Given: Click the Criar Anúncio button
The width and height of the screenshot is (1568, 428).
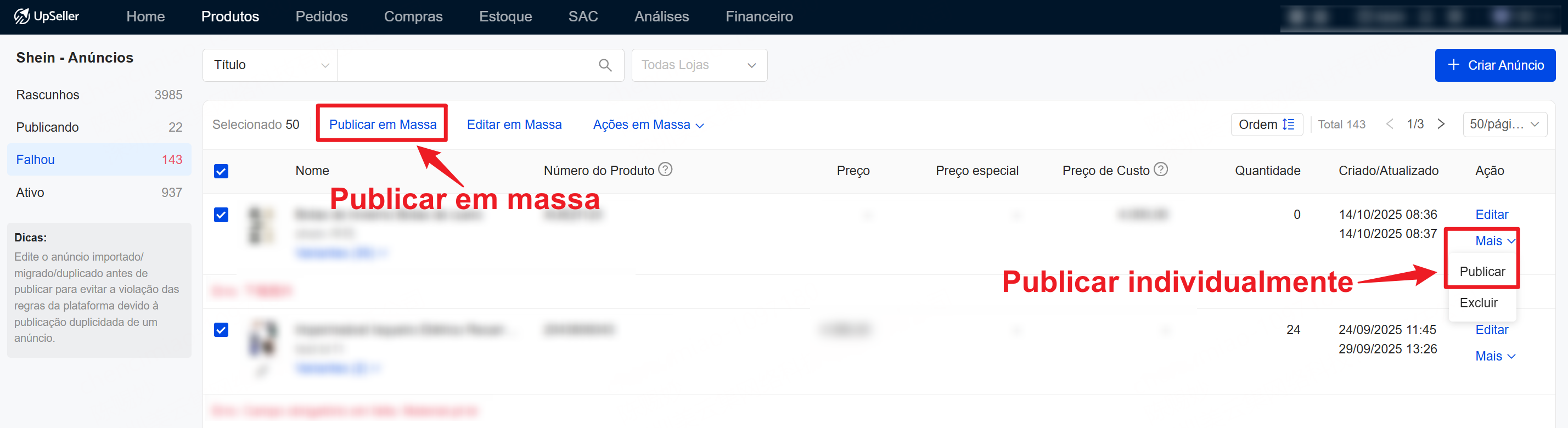Looking at the screenshot, I should click(x=1495, y=65).
